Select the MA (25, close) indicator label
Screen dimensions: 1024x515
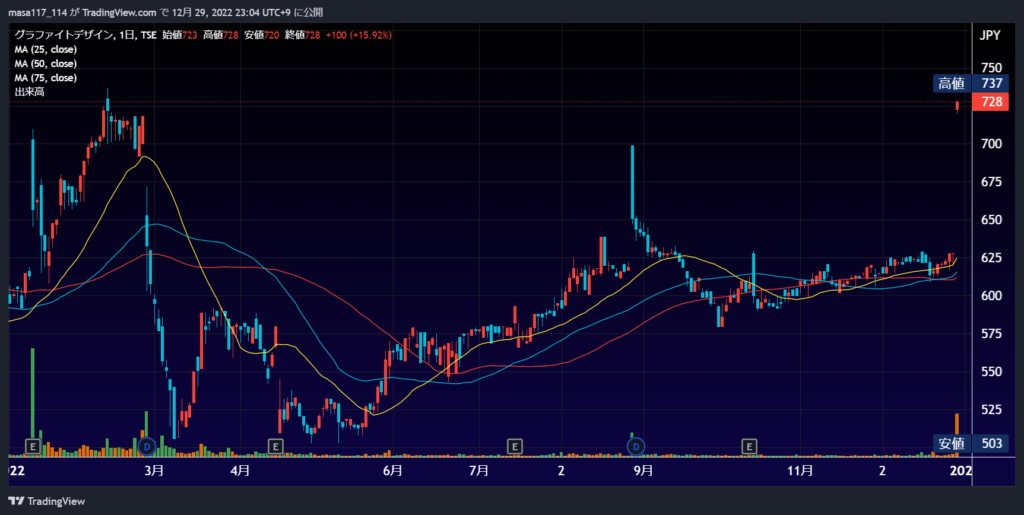46,49
